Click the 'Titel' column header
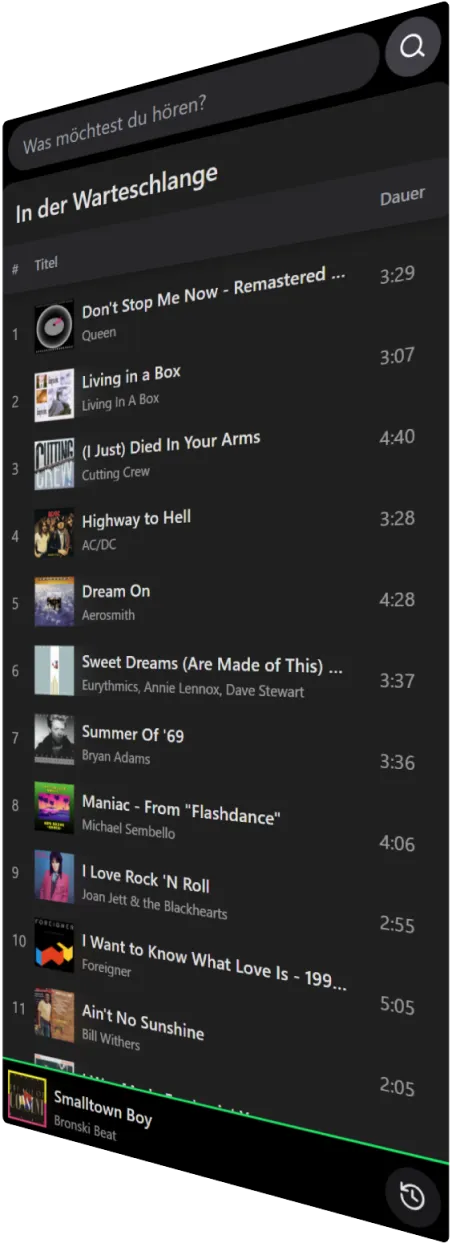Screen dimensions: 452x1243 (x=46, y=264)
